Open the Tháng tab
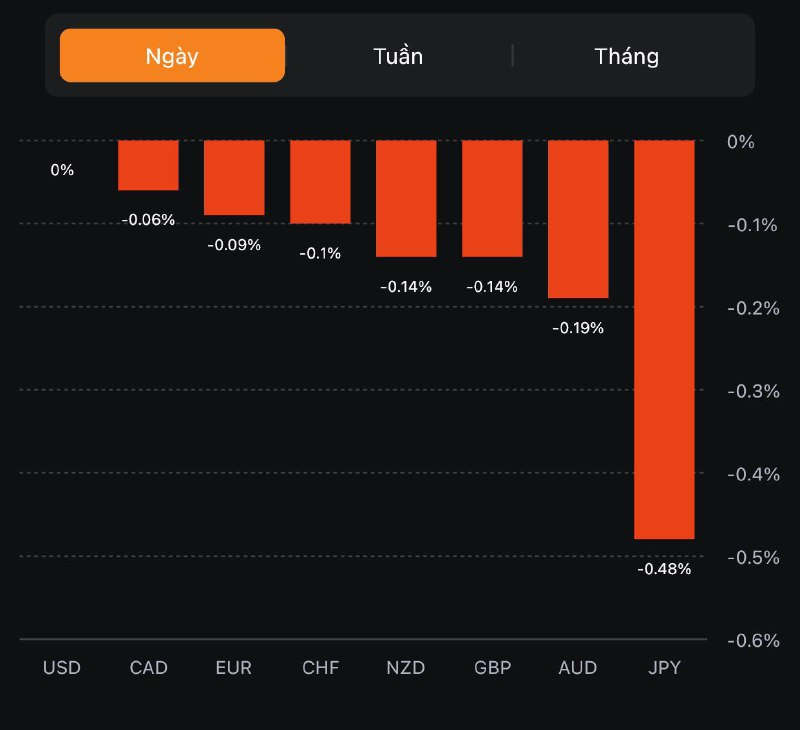 click(x=627, y=56)
